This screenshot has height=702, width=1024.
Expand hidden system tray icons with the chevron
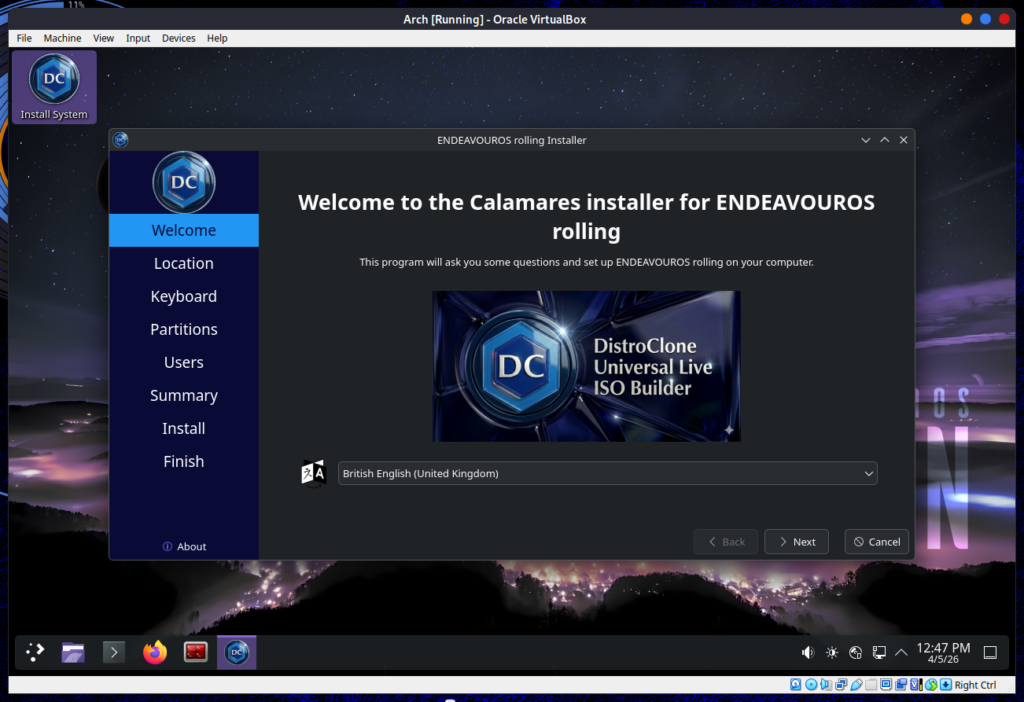tap(901, 652)
